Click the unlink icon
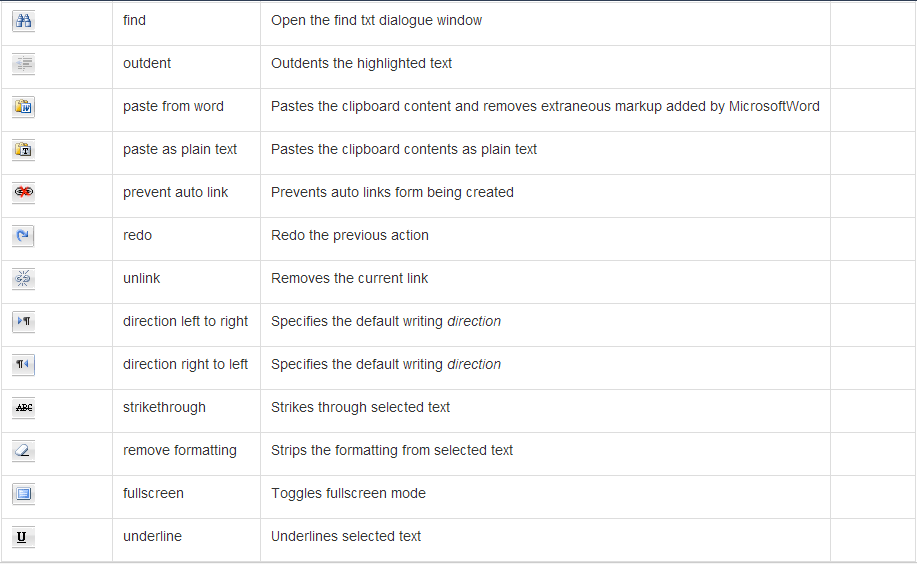Viewport: 917px width, 564px height. click(24, 279)
